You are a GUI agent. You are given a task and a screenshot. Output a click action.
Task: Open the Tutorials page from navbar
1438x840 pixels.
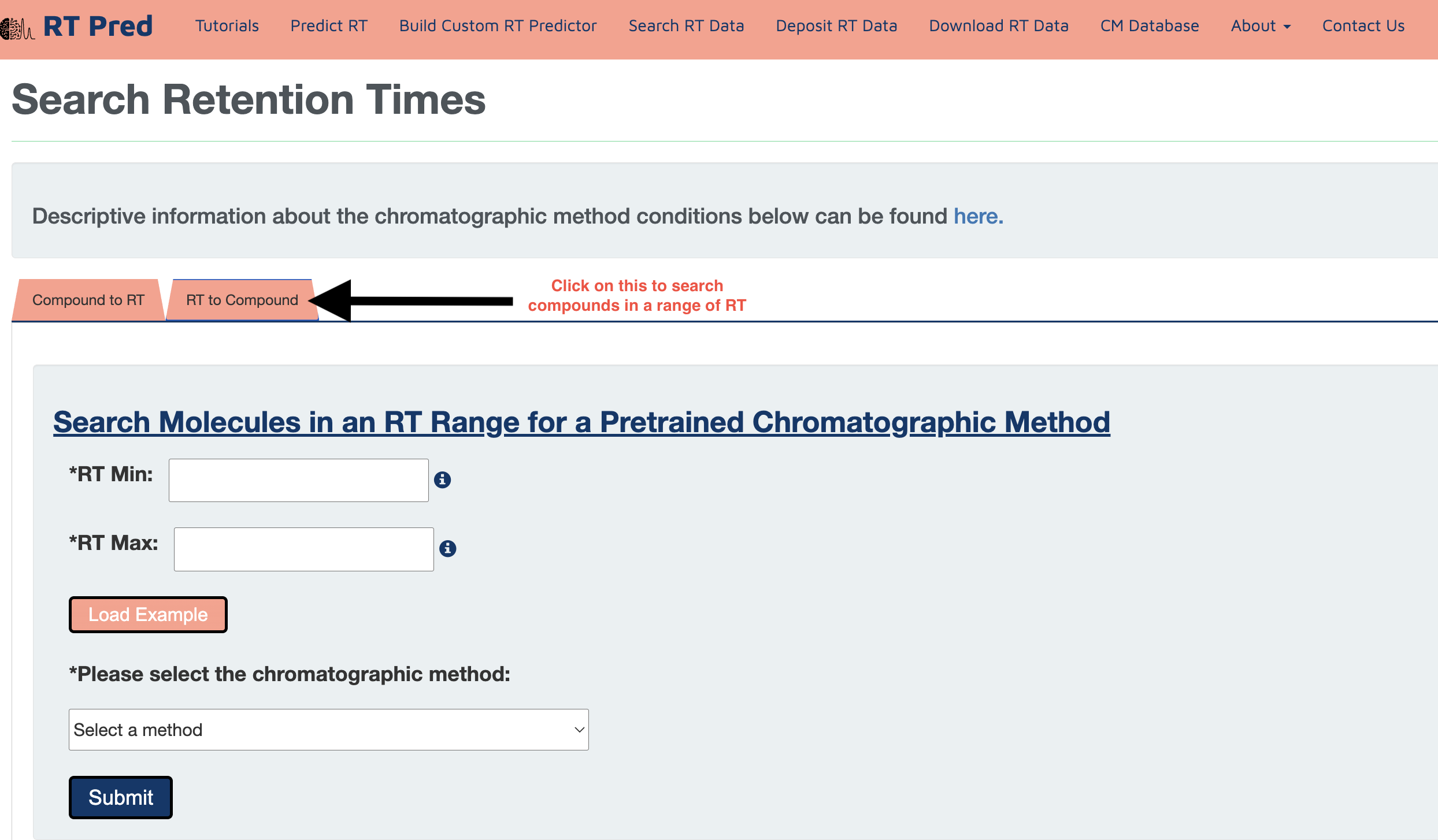pos(227,26)
